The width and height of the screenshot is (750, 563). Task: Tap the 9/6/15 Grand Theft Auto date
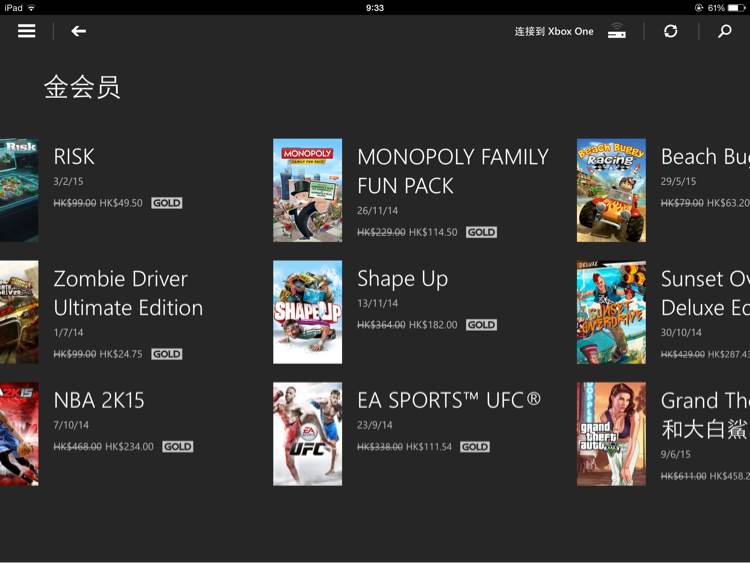pyautogui.click(x=676, y=454)
